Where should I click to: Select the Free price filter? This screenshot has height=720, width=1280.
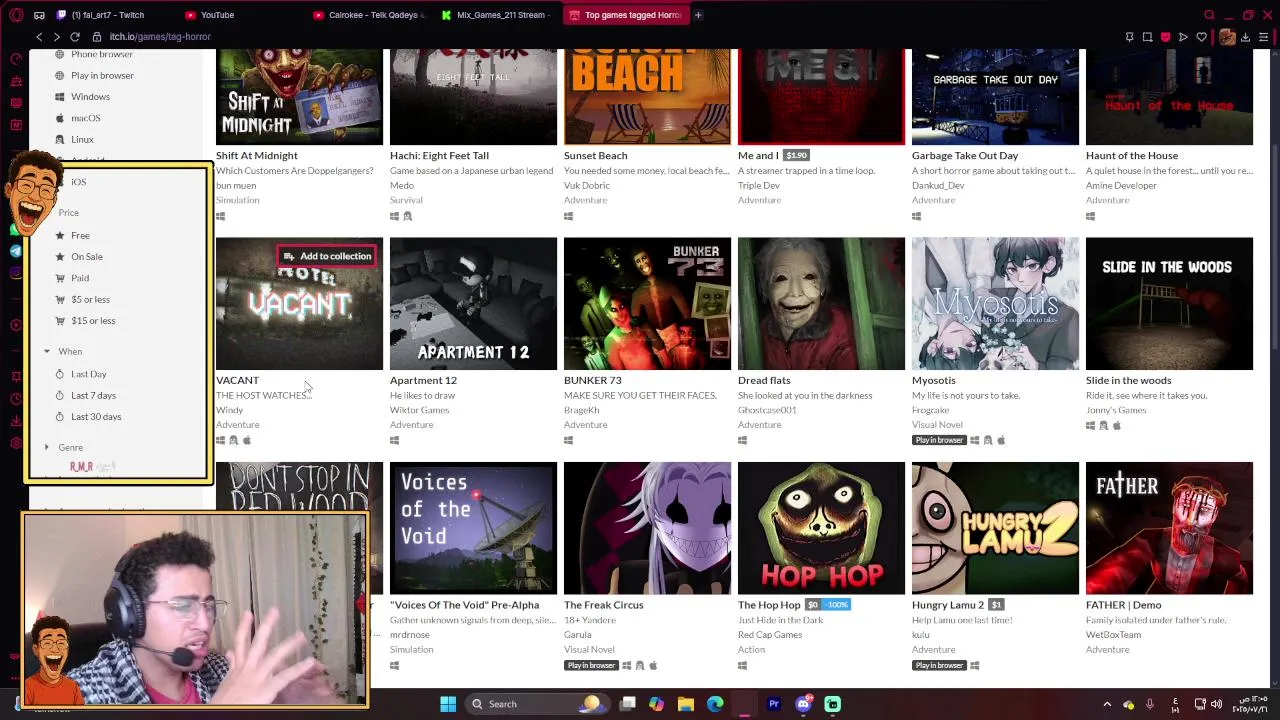click(x=80, y=236)
